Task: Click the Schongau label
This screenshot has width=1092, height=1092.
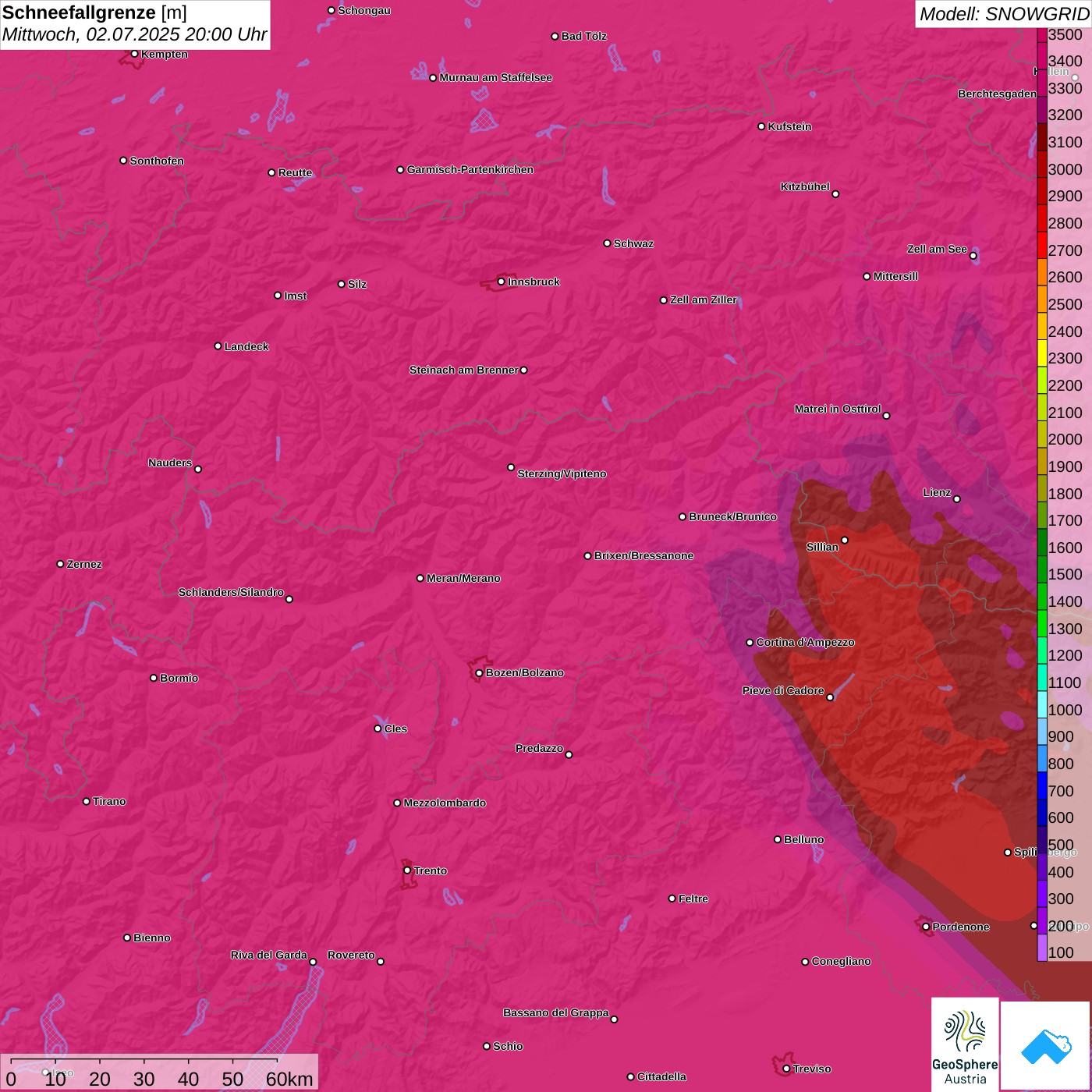Action: click(x=364, y=10)
